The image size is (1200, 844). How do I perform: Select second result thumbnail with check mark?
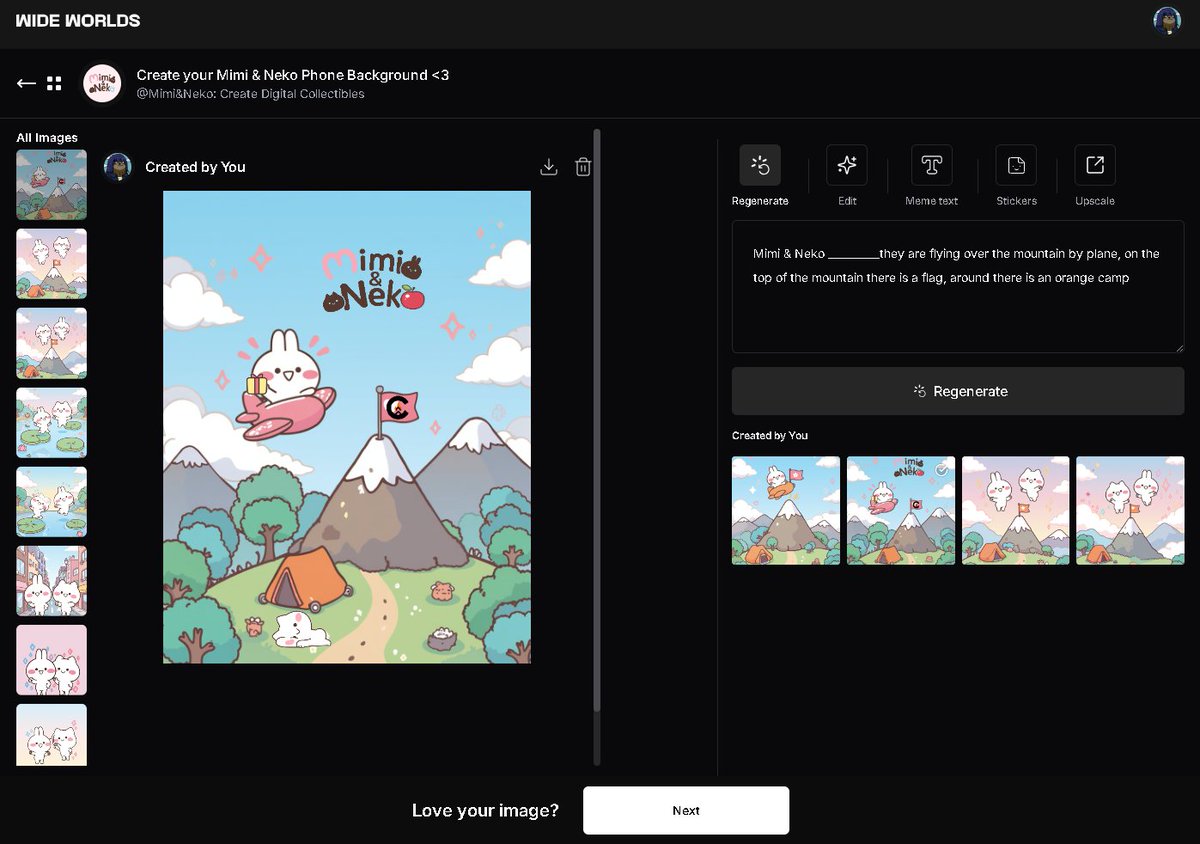pos(901,511)
